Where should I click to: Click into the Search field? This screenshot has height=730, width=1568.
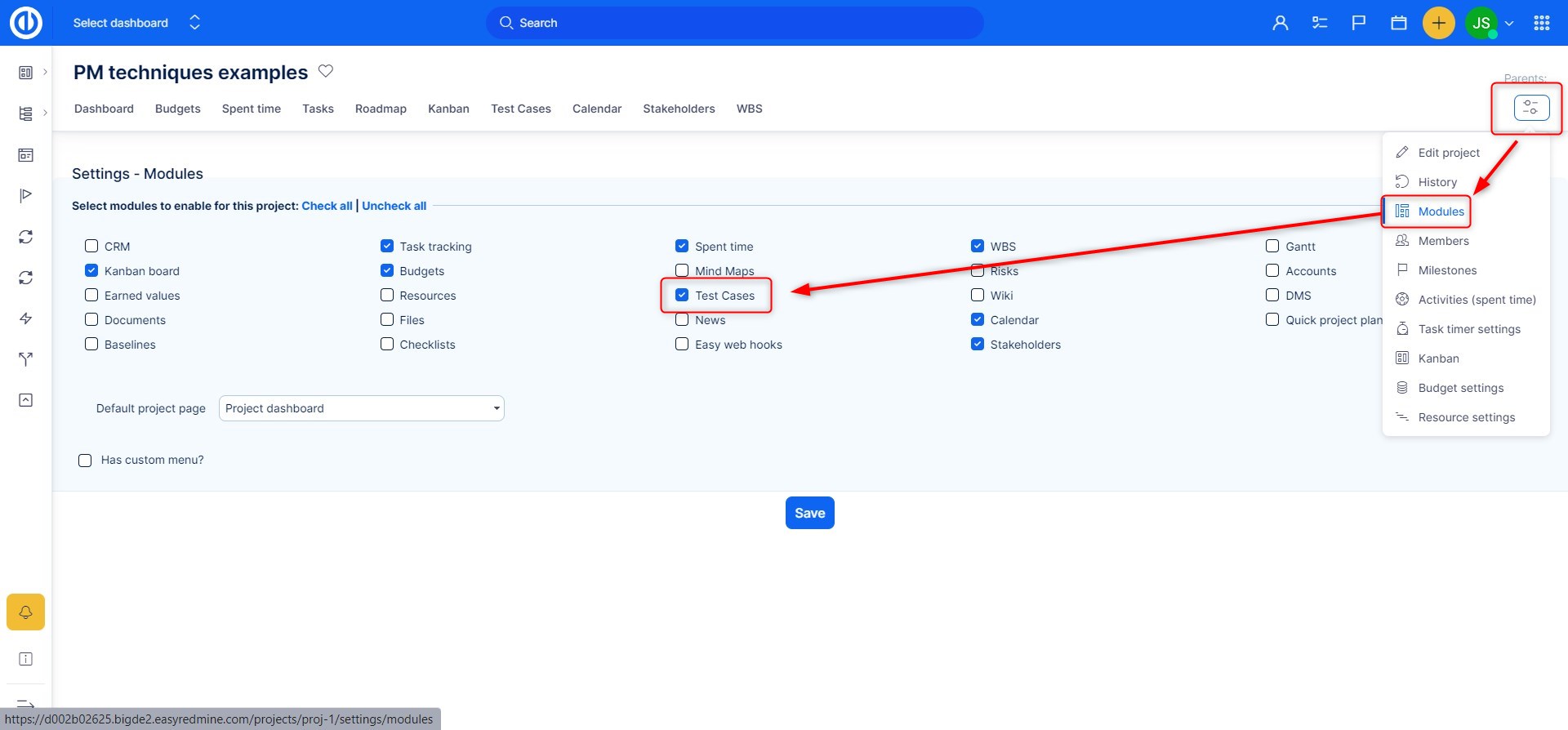coord(735,23)
